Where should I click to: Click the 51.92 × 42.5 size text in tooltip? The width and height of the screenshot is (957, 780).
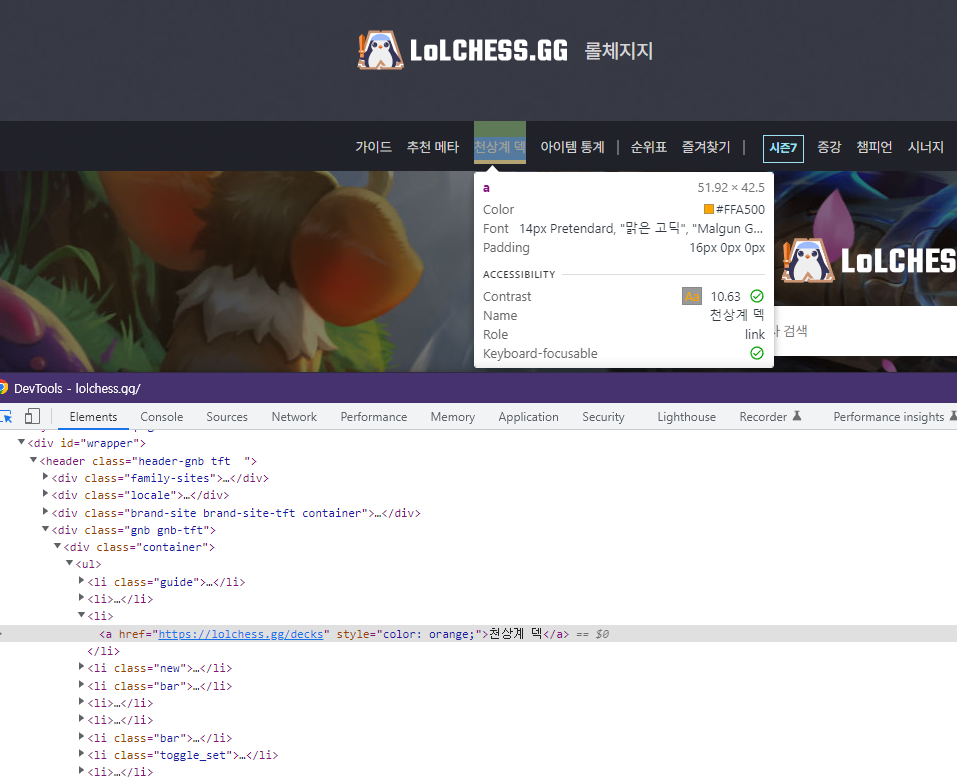[x=731, y=187]
